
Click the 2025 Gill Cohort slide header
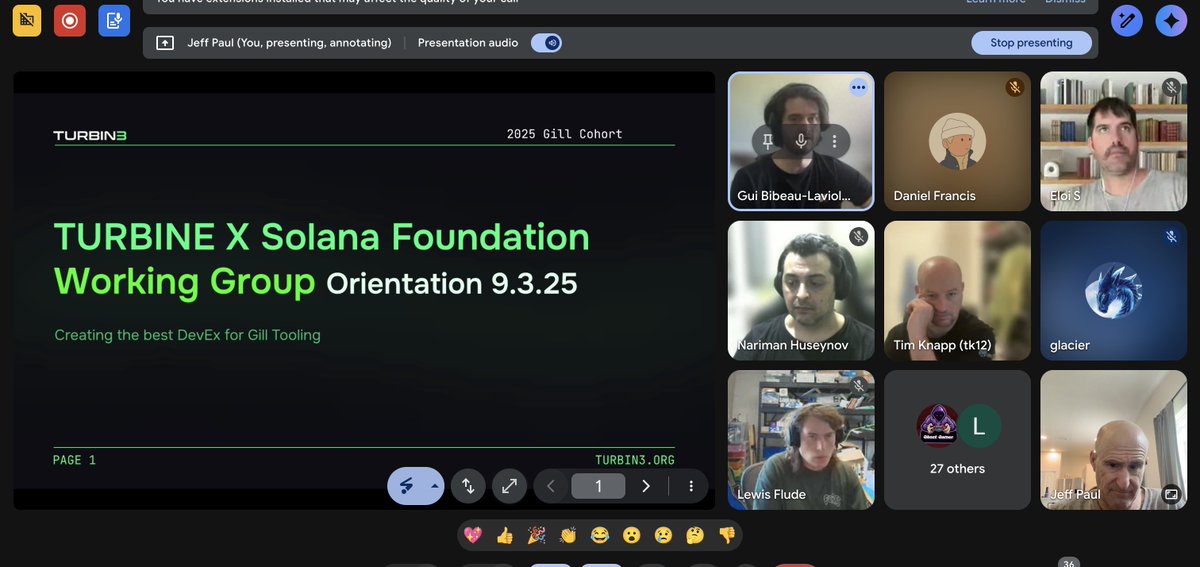565,134
